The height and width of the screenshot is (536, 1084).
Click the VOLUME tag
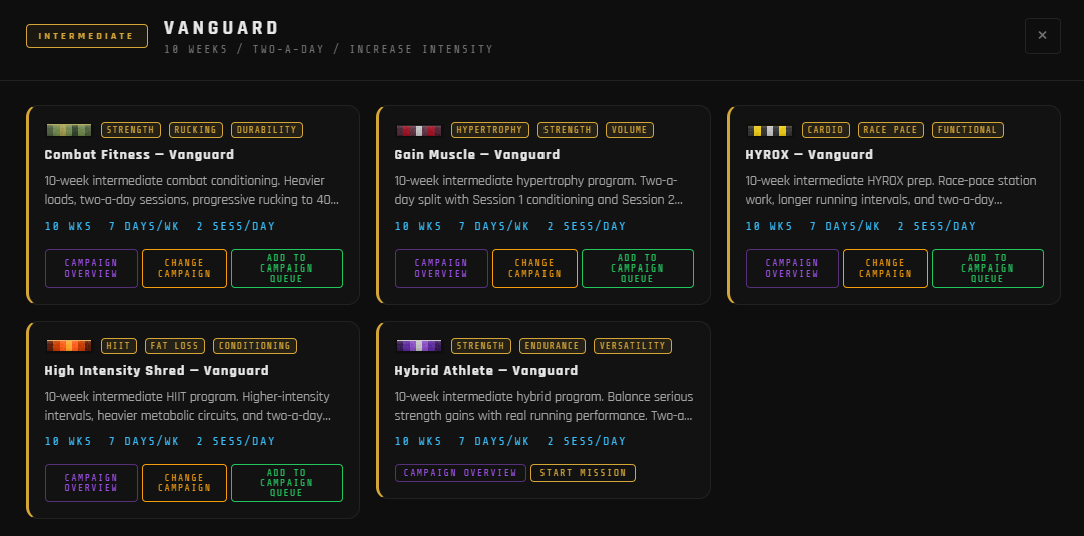click(x=630, y=130)
